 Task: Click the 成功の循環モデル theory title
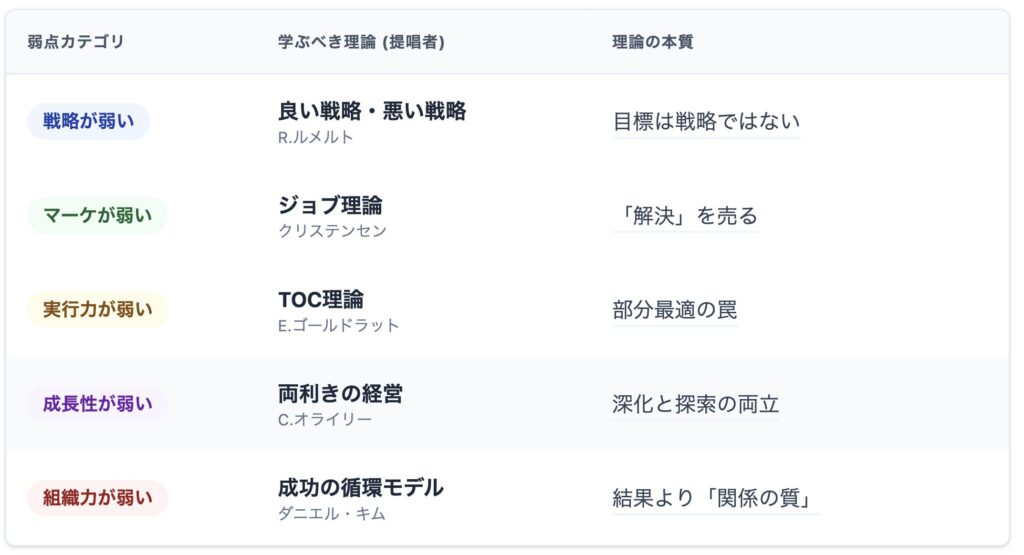click(x=360, y=488)
